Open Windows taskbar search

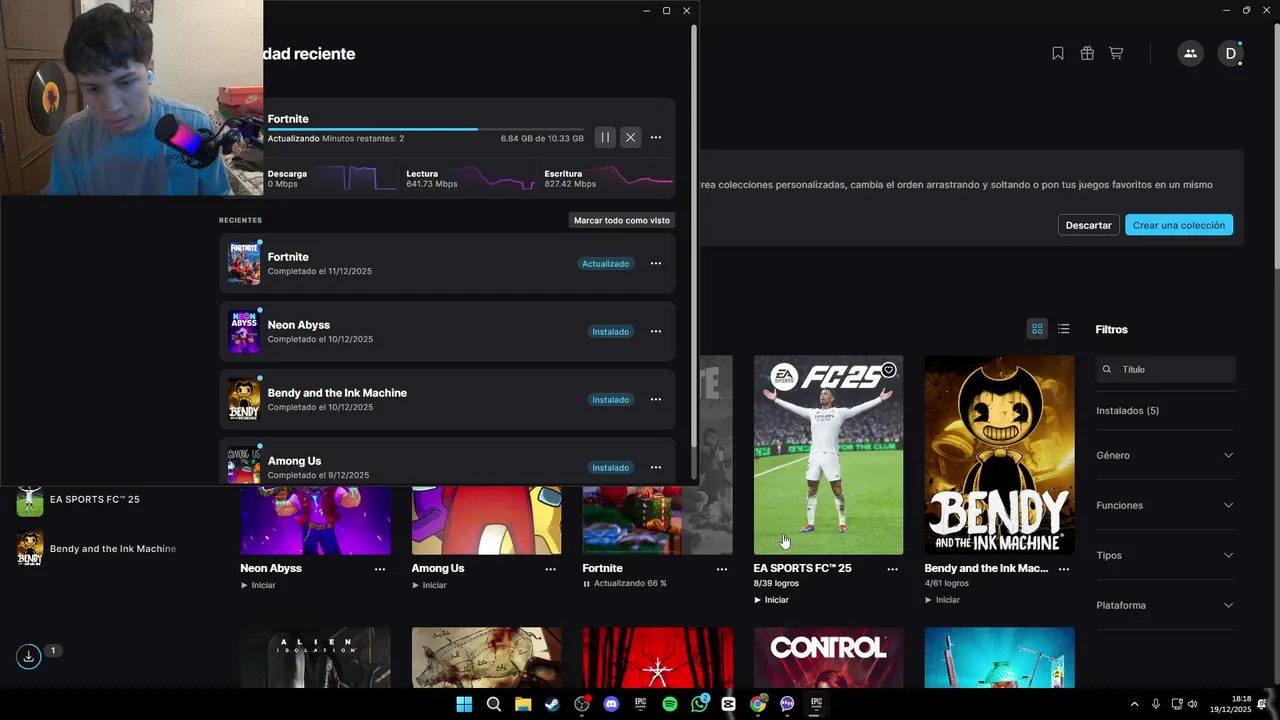494,704
